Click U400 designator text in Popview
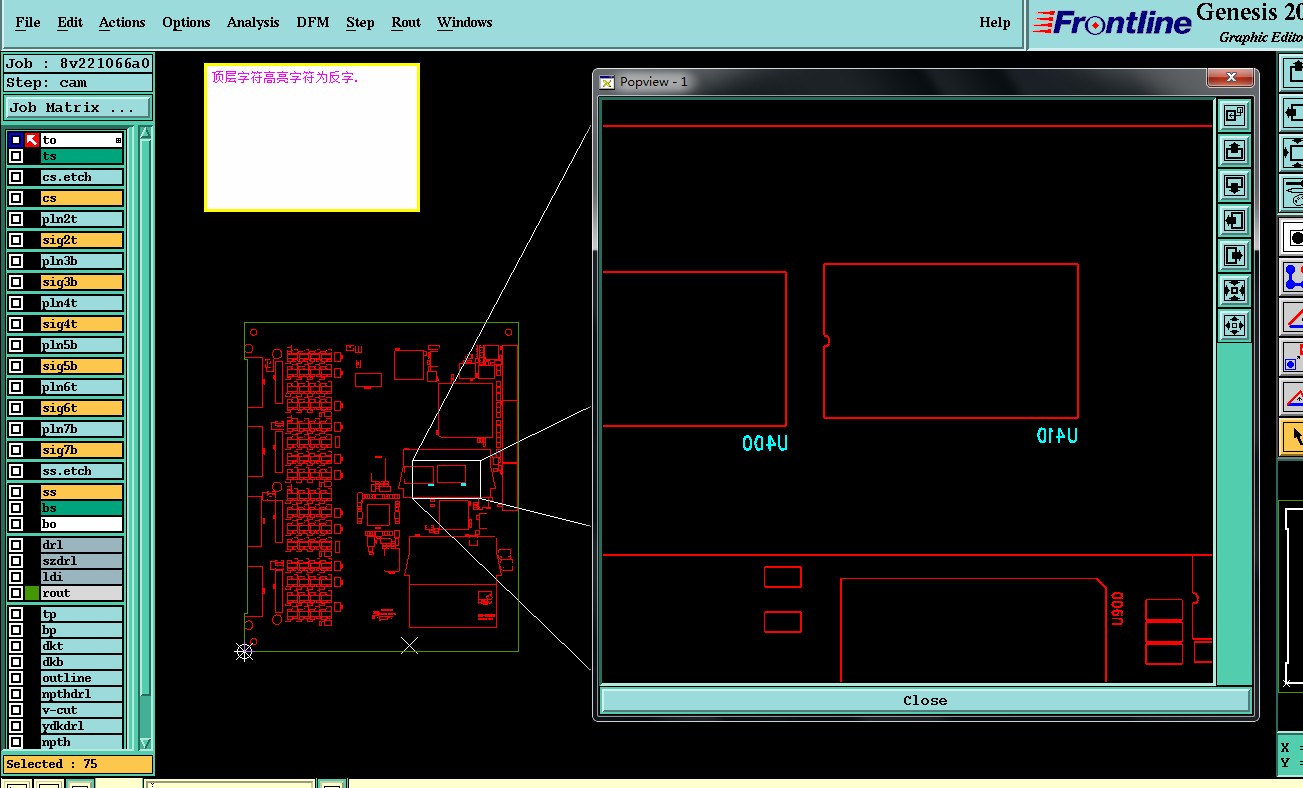The width and height of the screenshot is (1303, 788). (x=765, y=443)
